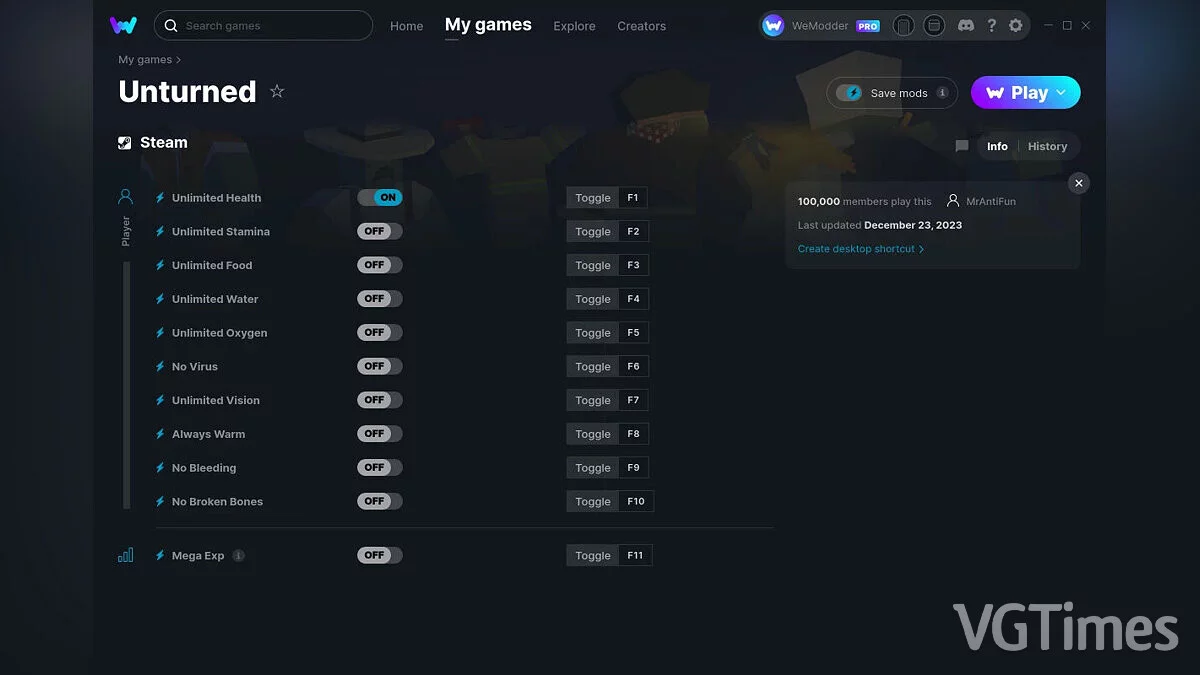This screenshot has height=675, width=1200.
Task: Change the F4 hotkey for Unlimited Water
Action: coord(633,299)
